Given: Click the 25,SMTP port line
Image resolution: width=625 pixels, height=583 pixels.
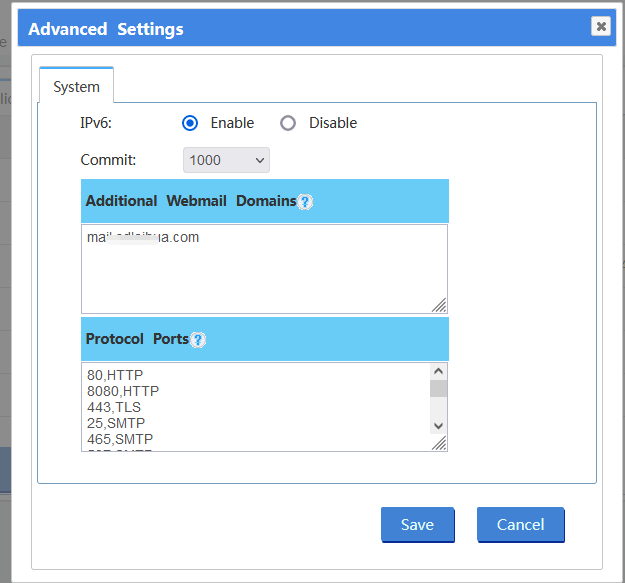Looking at the screenshot, I should tap(116, 423).
